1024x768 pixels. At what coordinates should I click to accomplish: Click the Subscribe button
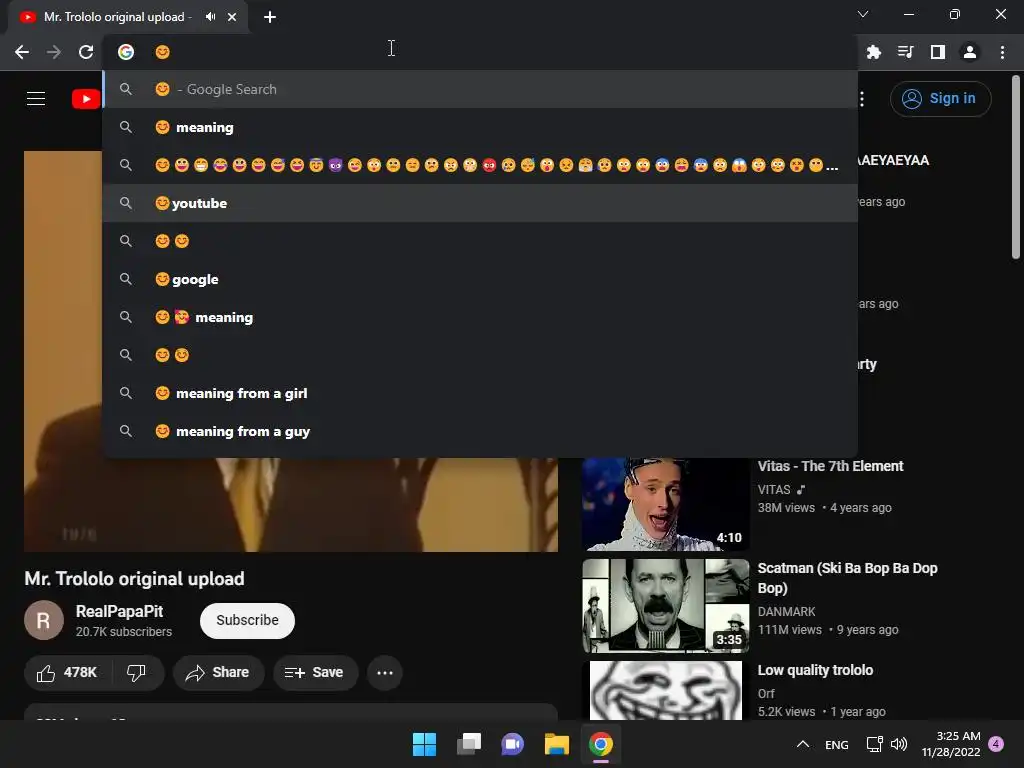tap(248, 620)
